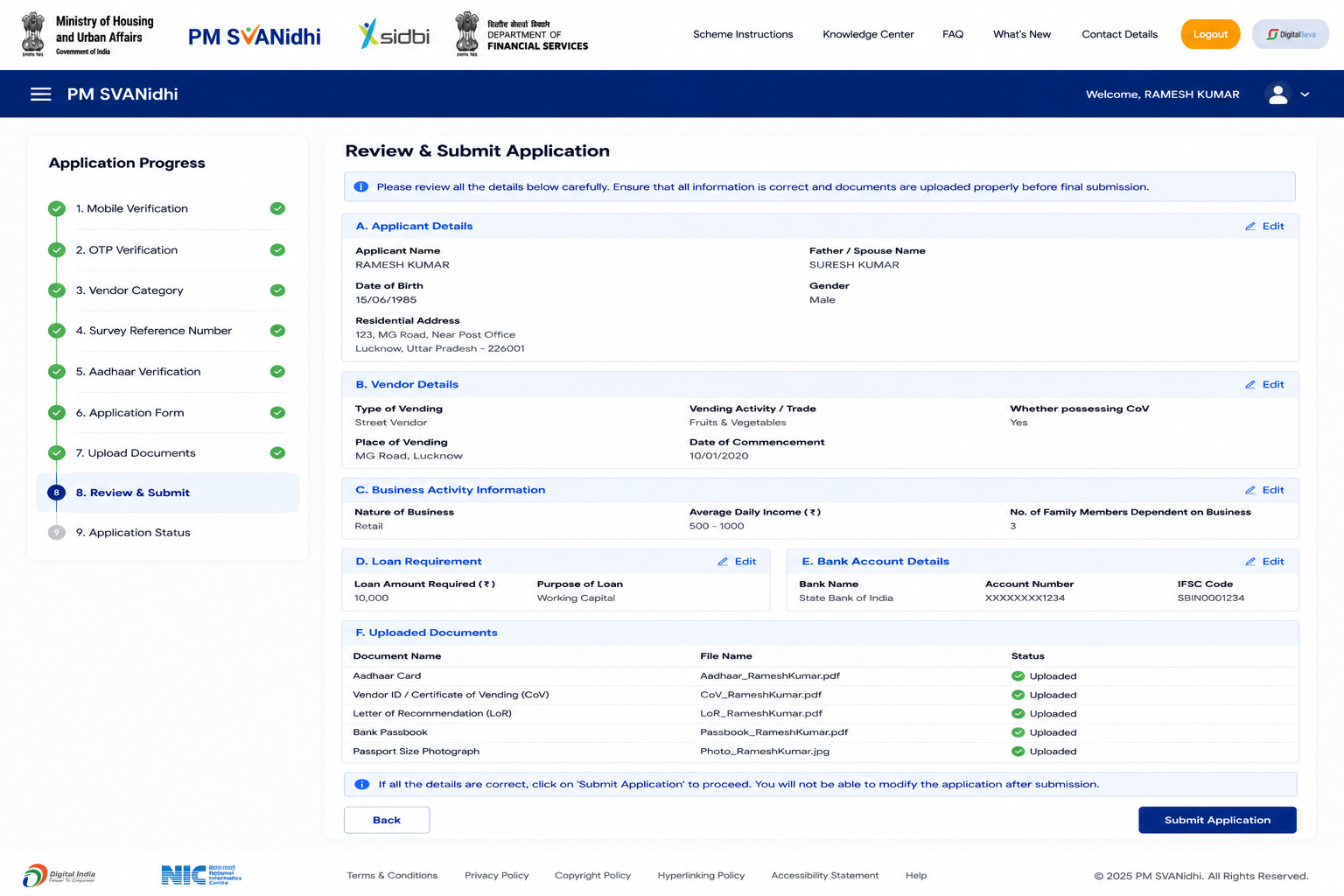Viewport: 1344px width, 896px height.
Task: Open Copyright Policy footer link
Action: coord(592,876)
